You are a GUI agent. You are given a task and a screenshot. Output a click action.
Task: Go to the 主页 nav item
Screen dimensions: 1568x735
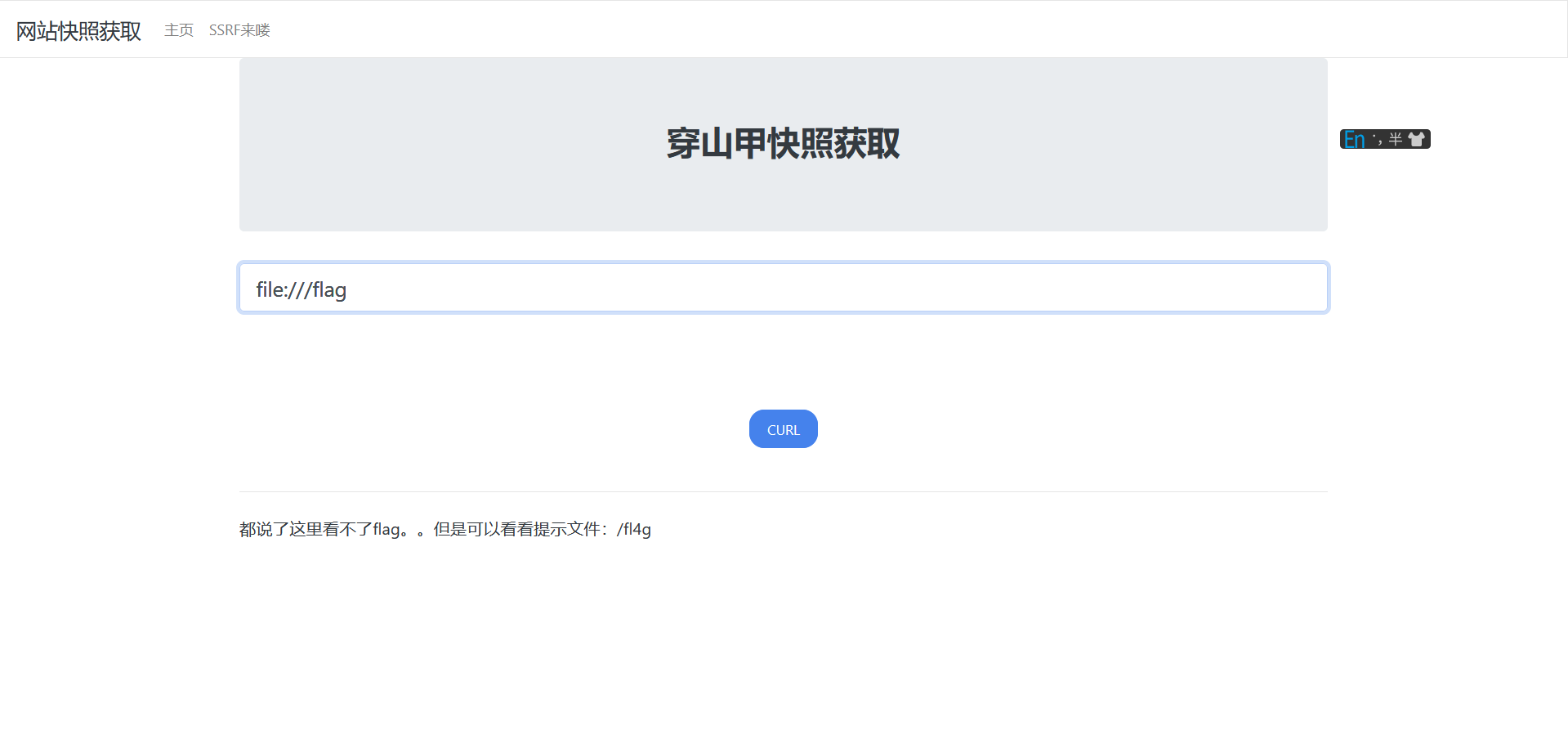(179, 30)
